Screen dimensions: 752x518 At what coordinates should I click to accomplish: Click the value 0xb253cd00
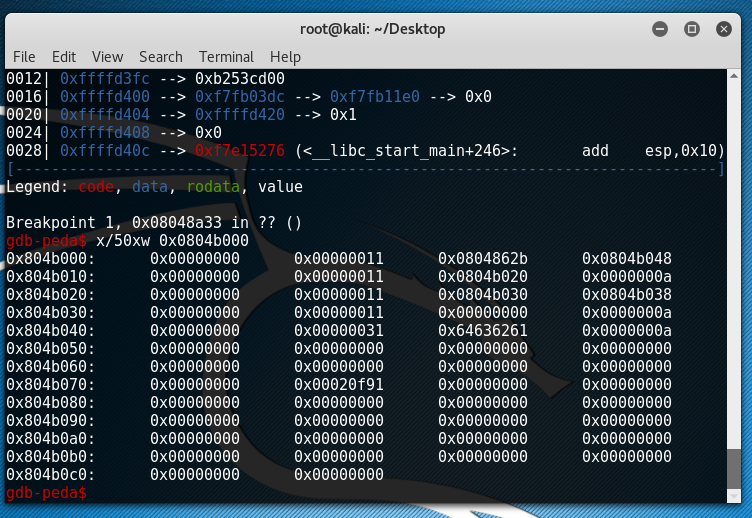pyautogui.click(x=240, y=79)
